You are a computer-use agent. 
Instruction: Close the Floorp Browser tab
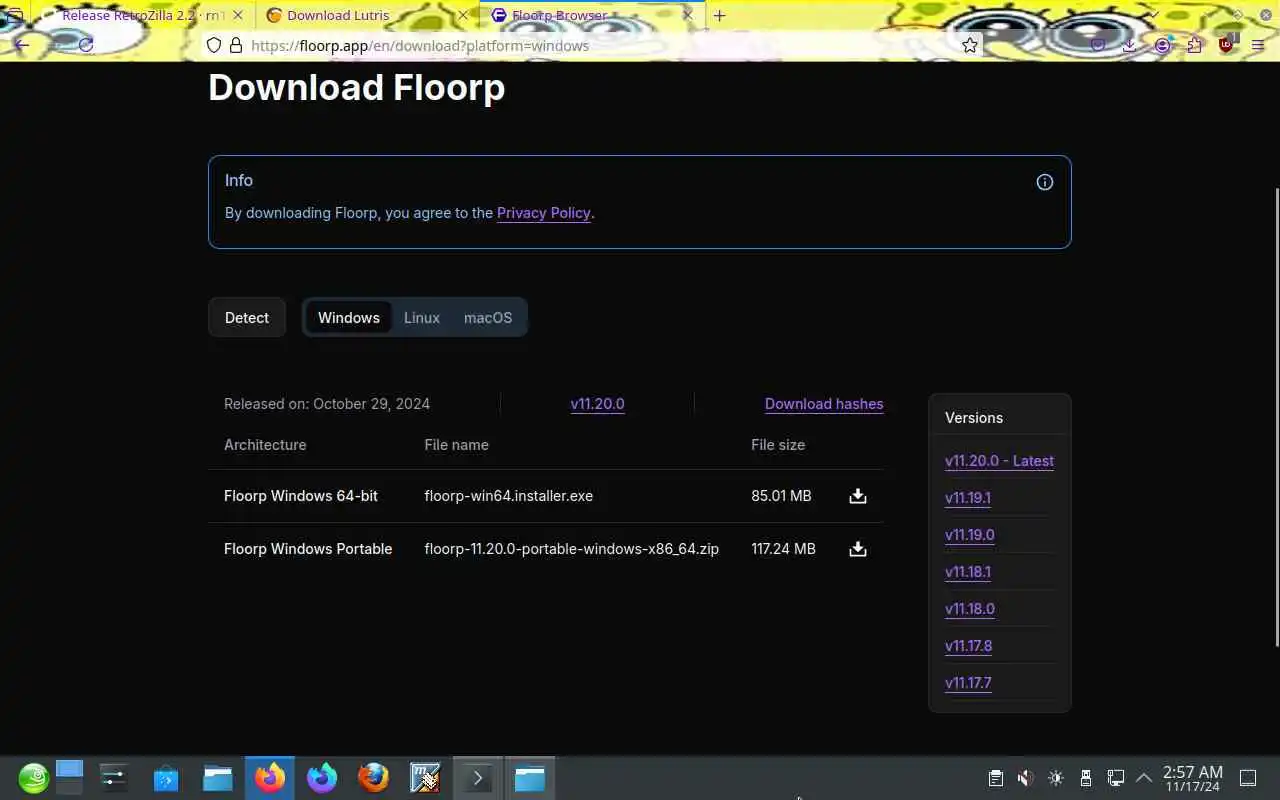point(688,15)
